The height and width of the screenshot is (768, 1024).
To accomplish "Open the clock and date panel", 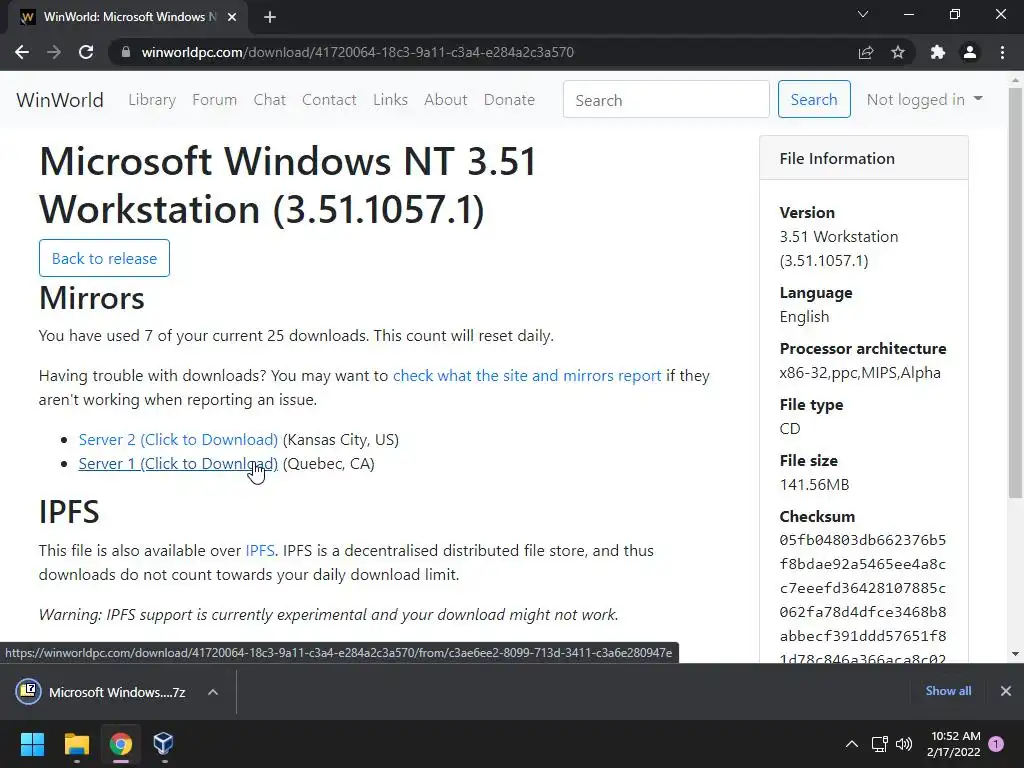I will [x=954, y=744].
